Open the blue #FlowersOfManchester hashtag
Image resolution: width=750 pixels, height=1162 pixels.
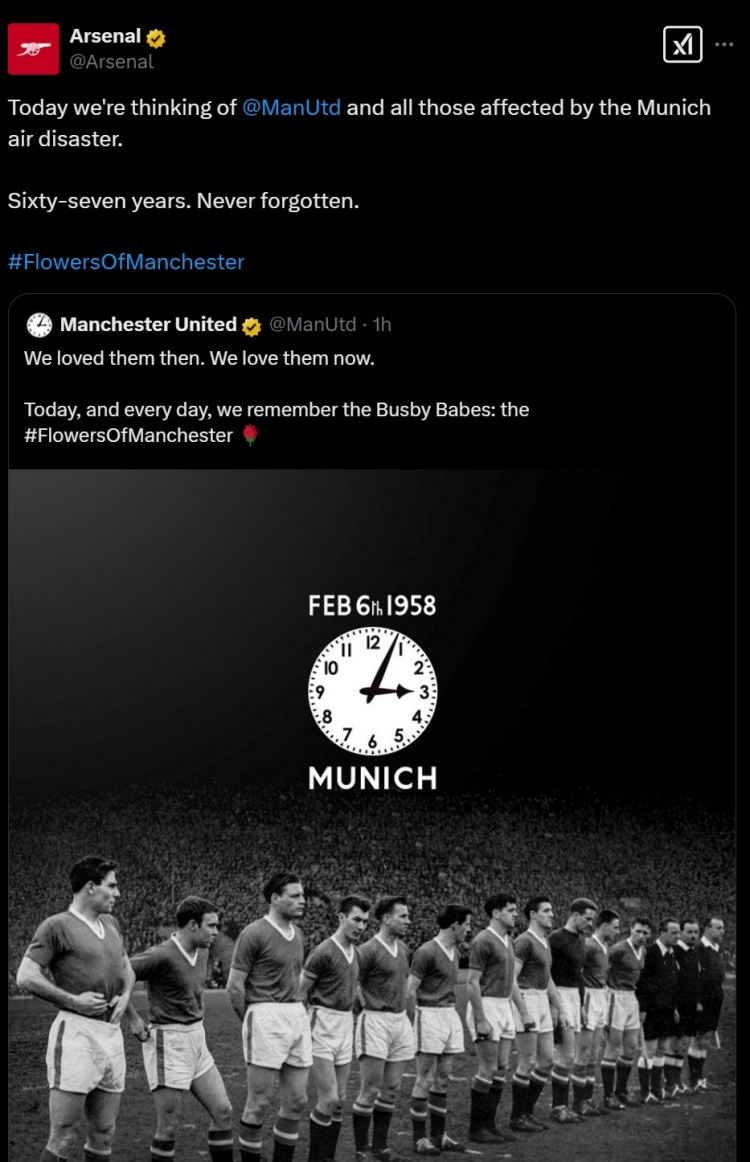126,262
